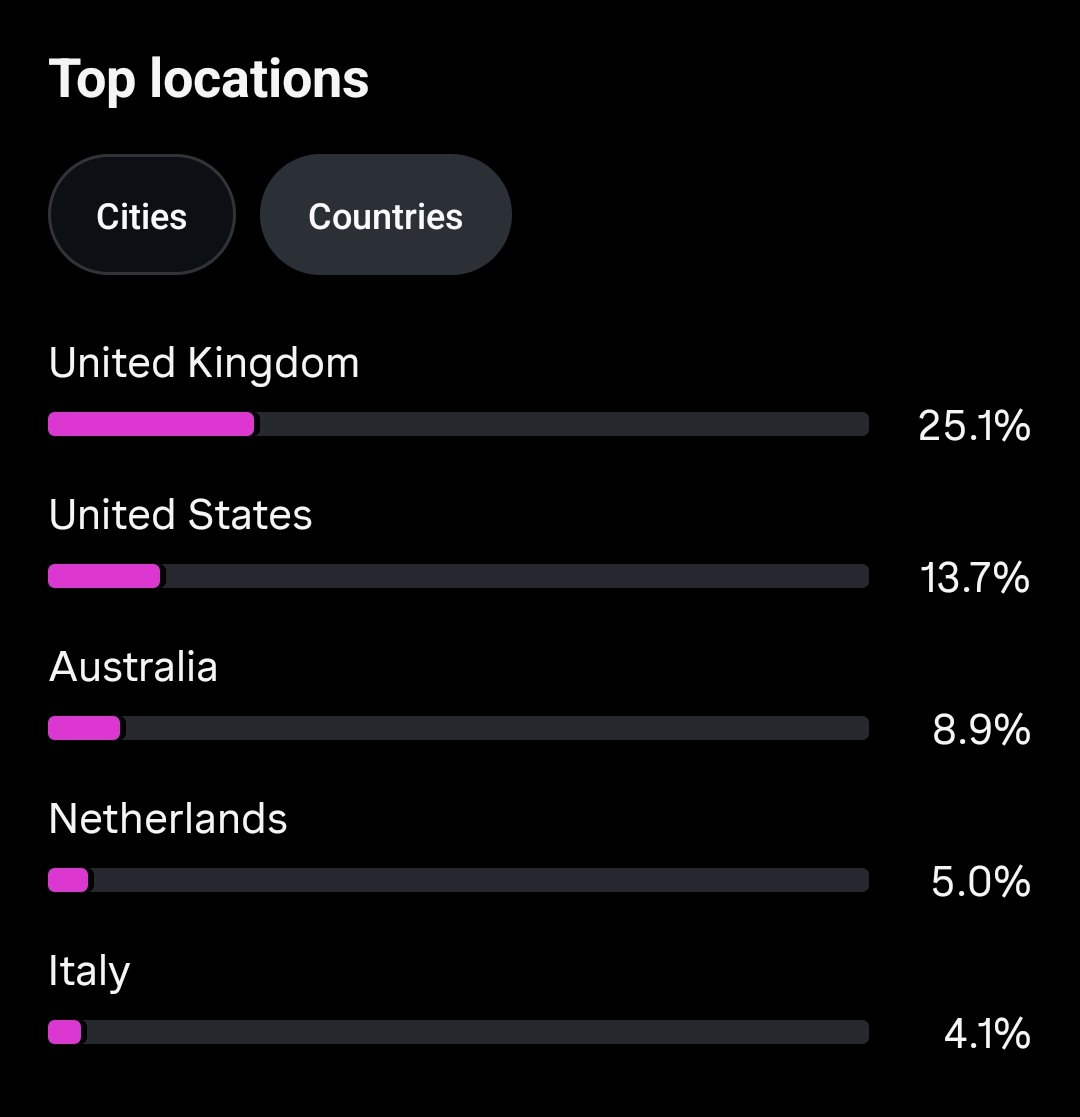Viewport: 1080px width, 1117px height.
Task: Click the Top locations heading
Action: click(209, 79)
